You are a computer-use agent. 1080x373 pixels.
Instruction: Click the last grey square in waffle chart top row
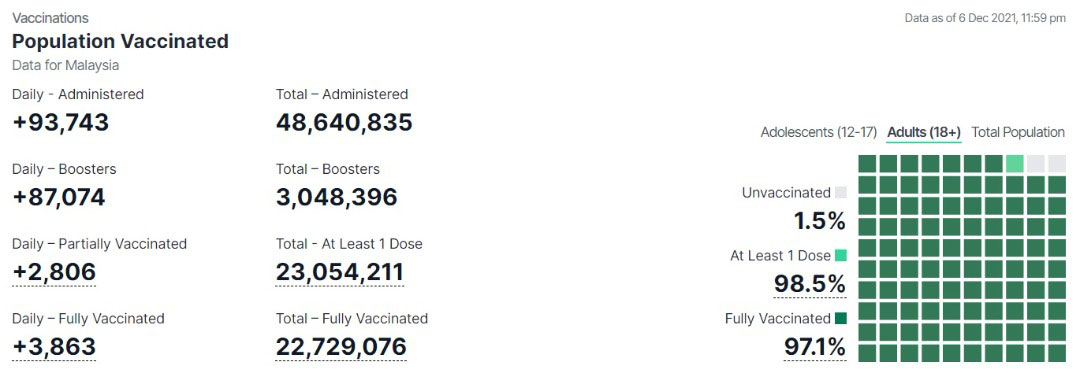(x=1057, y=164)
